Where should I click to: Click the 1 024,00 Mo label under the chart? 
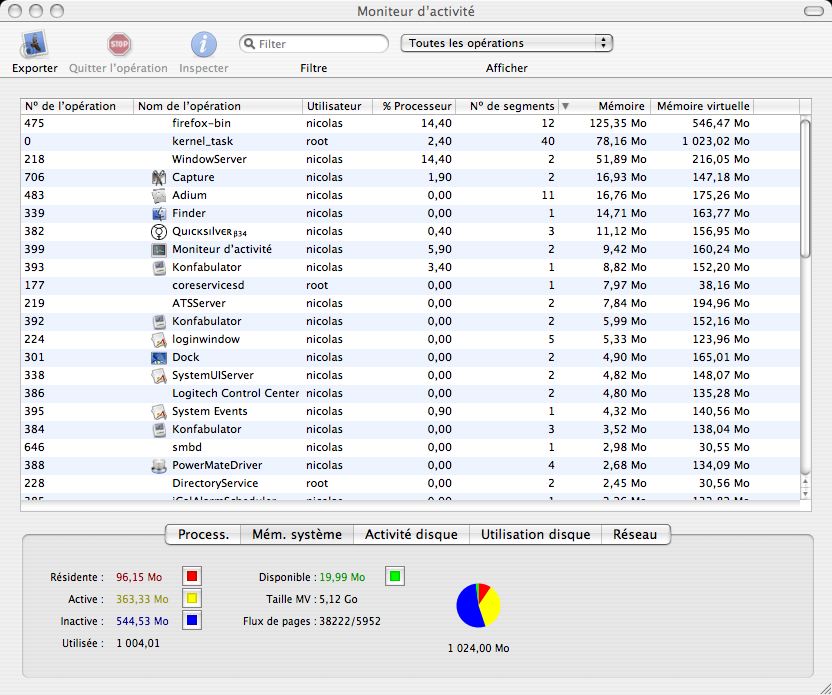479,648
